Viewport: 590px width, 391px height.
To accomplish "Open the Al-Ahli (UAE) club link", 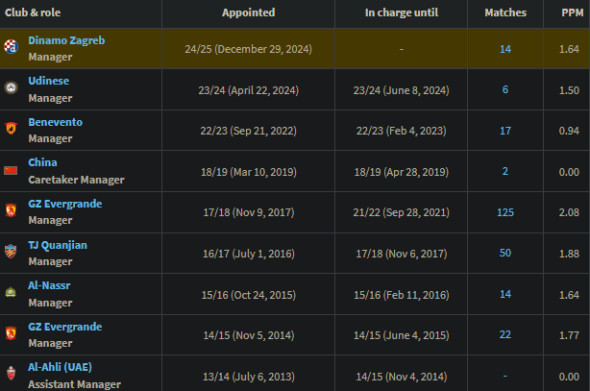I will [60, 367].
